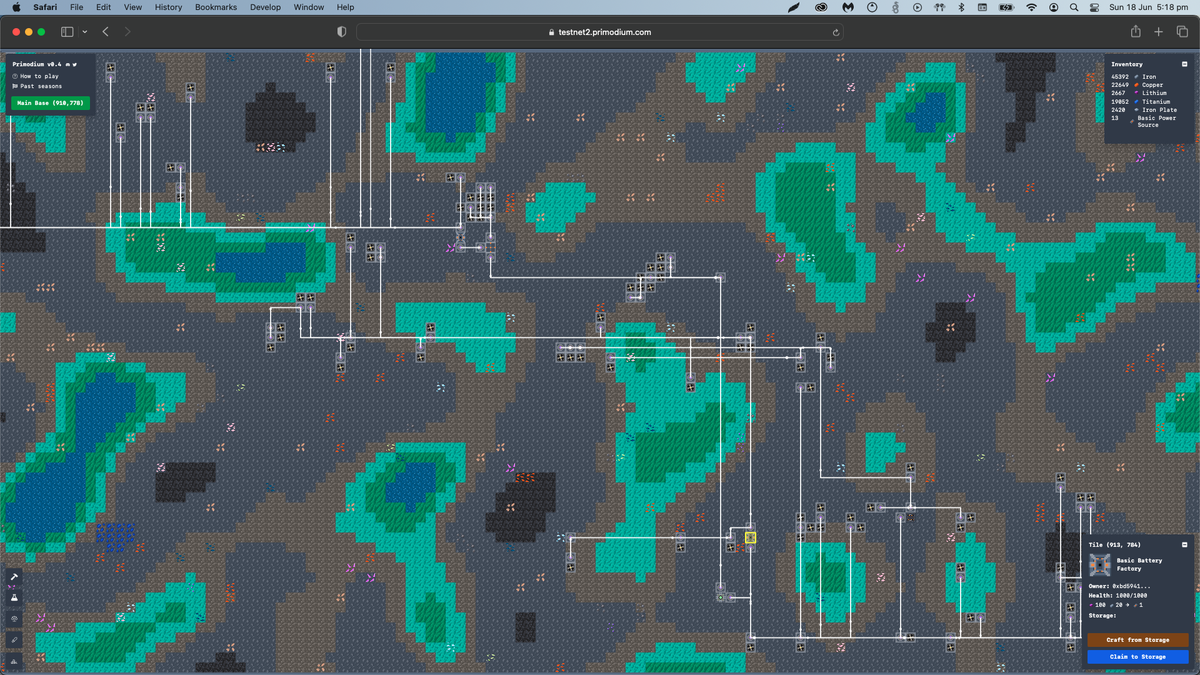Click the Basic Power Source inventory row

pos(1144,121)
